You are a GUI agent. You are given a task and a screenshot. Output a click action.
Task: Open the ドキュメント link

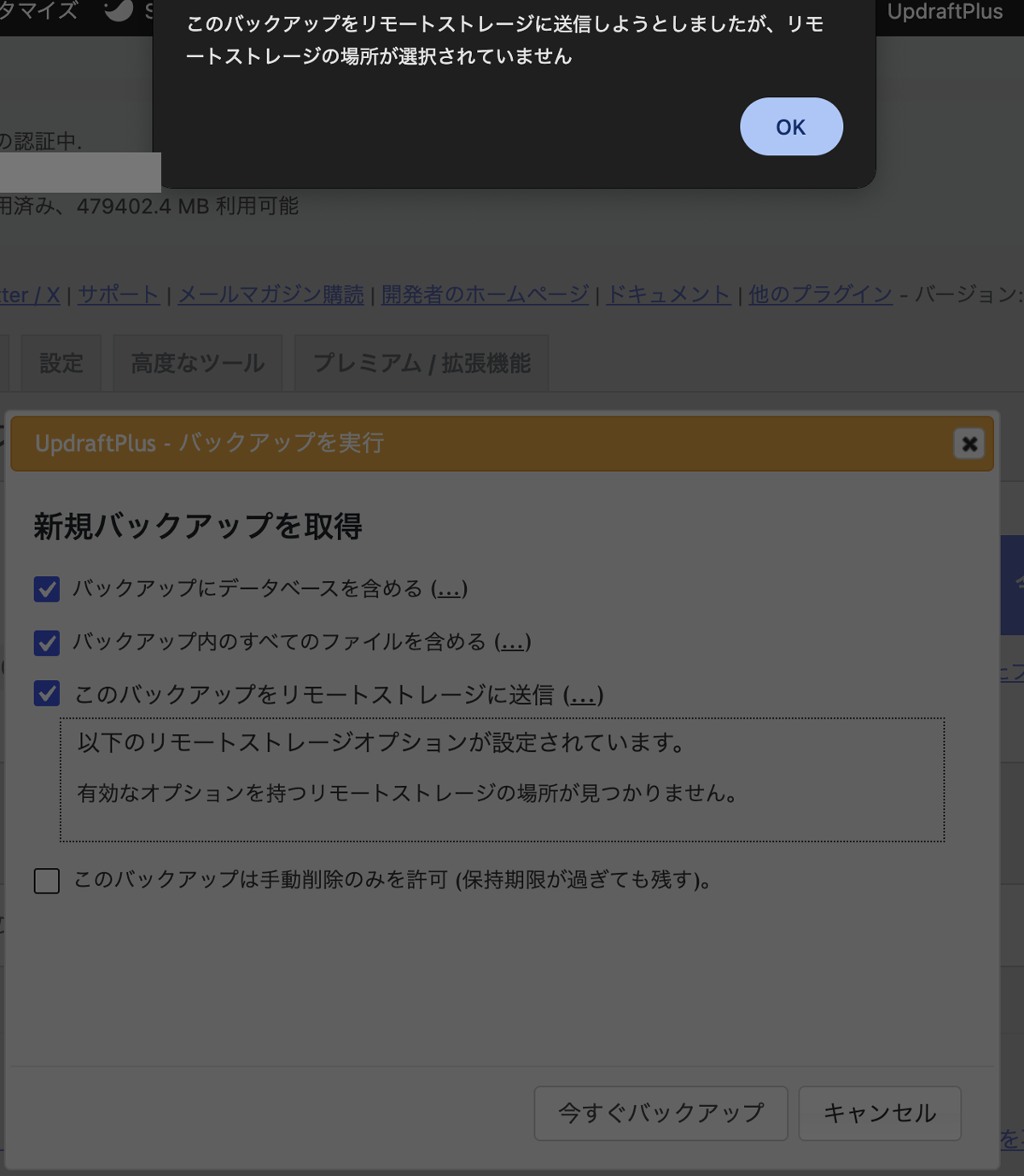point(668,294)
